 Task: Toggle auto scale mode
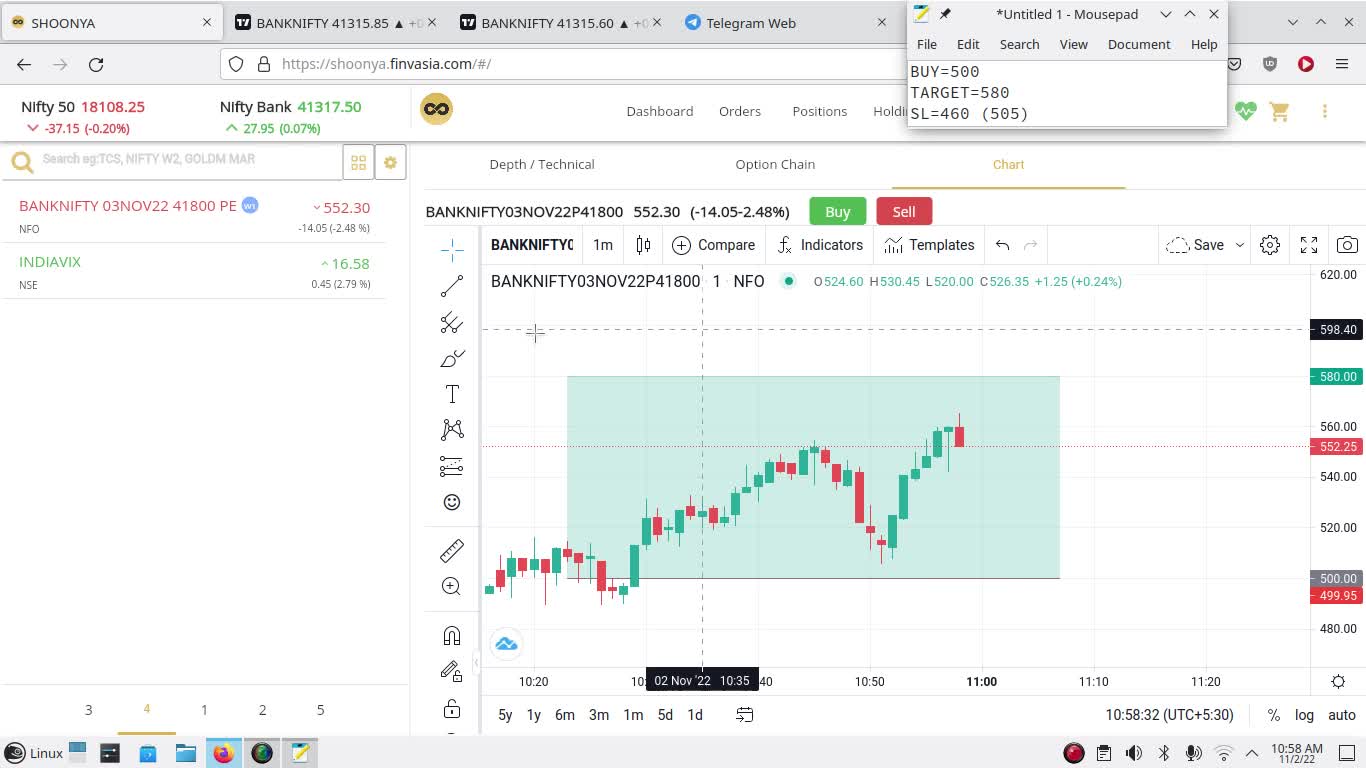pos(1342,715)
